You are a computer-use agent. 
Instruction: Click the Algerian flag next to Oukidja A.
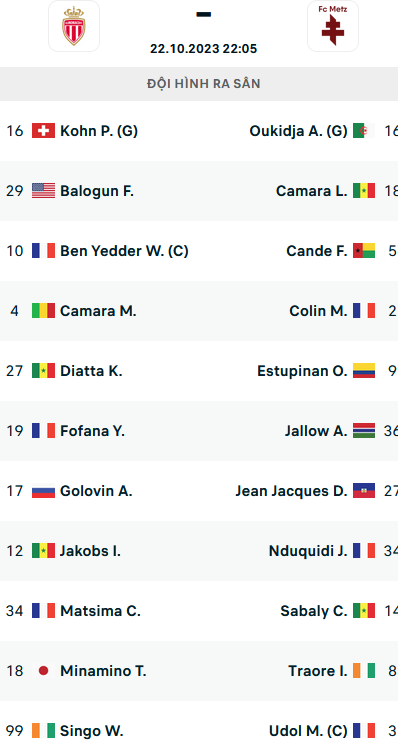[x=364, y=131]
